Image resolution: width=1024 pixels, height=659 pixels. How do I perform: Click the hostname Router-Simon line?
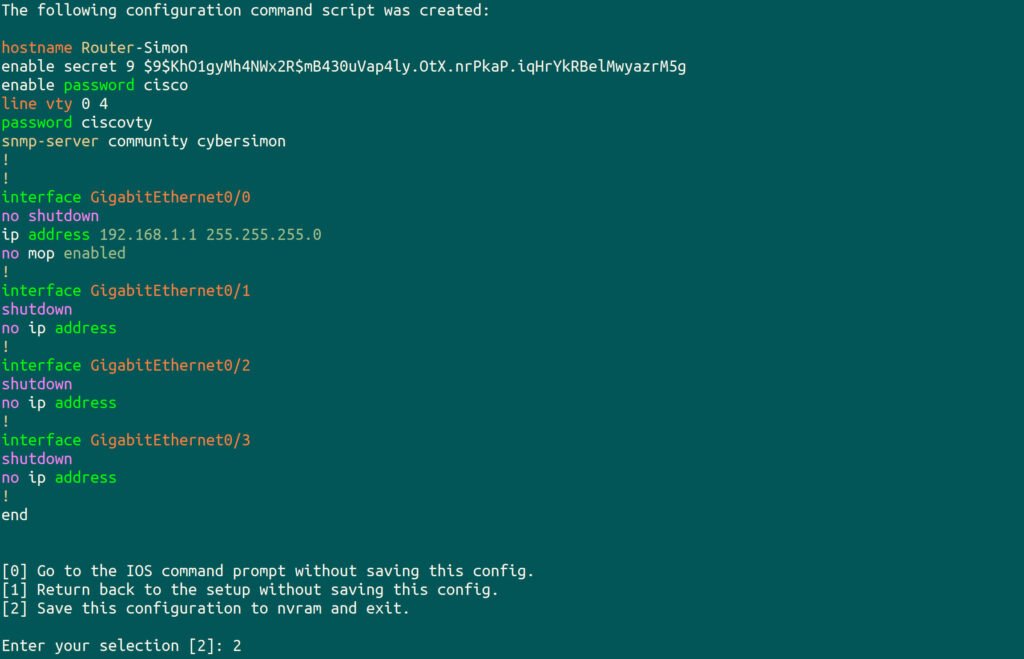coord(94,48)
